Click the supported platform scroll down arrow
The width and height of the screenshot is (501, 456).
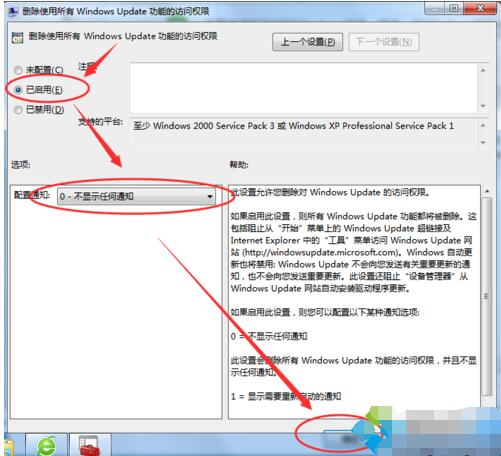(483, 143)
